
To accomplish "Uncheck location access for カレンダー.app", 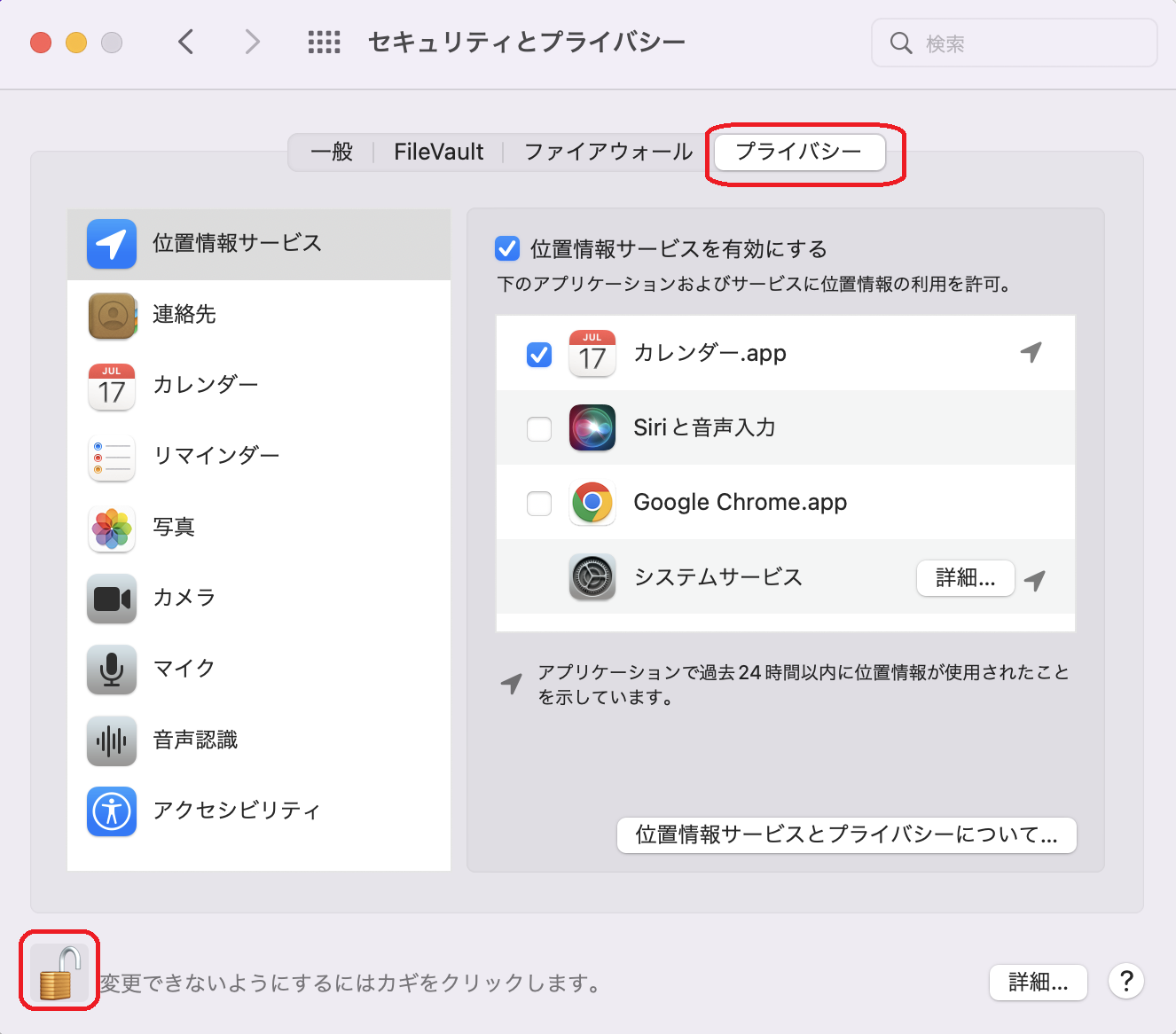I will point(539,354).
